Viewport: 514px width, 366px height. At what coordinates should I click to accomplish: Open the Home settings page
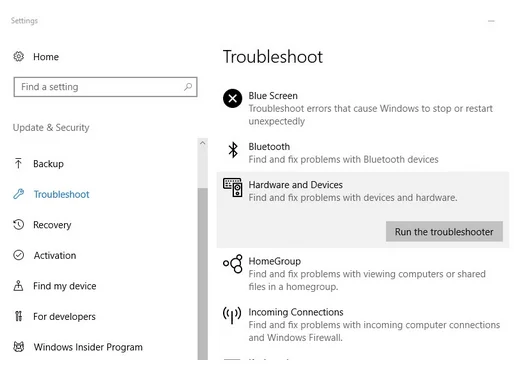pyautogui.click(x=46, y=57)
